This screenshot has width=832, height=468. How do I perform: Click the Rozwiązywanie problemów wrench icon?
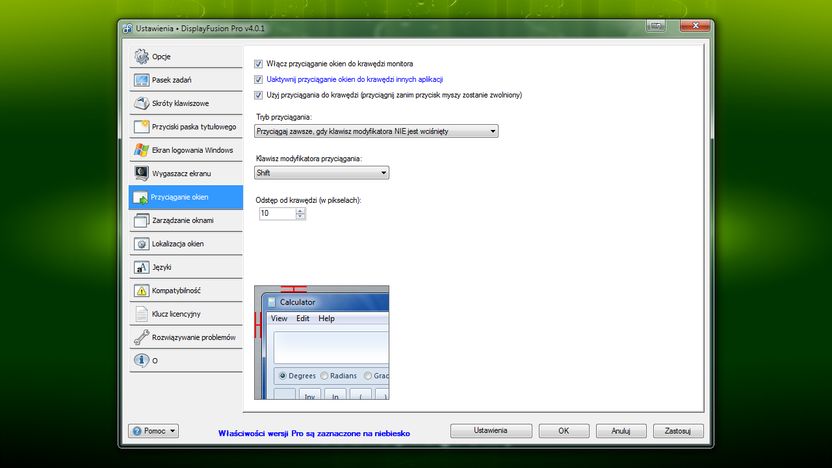(141, 337)
